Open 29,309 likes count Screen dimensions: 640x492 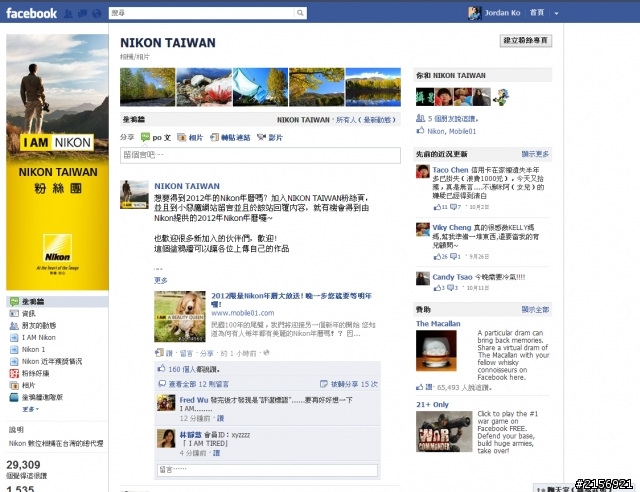point(23,465)
